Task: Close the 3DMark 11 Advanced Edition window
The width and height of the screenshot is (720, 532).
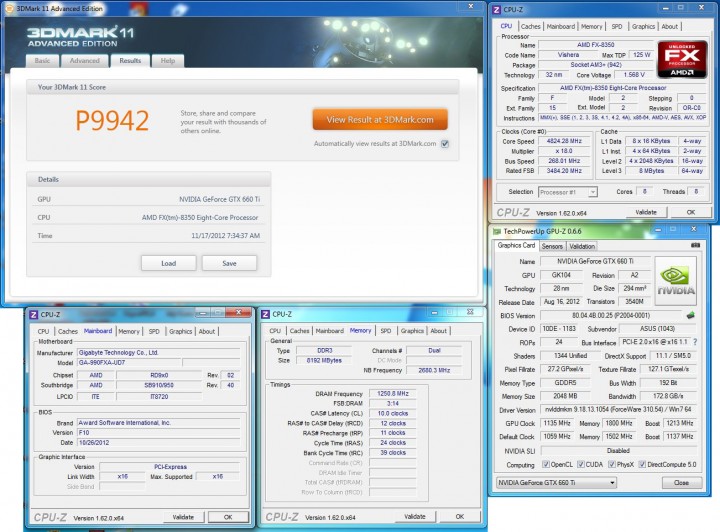Action: (x=470, y=6)
